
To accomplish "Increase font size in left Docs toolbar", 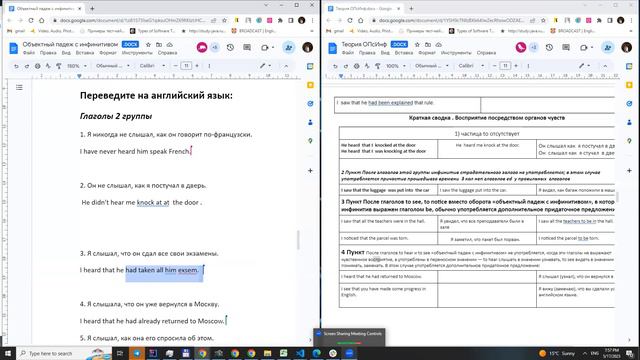I will pyautogui.click(x=197, y=66).
